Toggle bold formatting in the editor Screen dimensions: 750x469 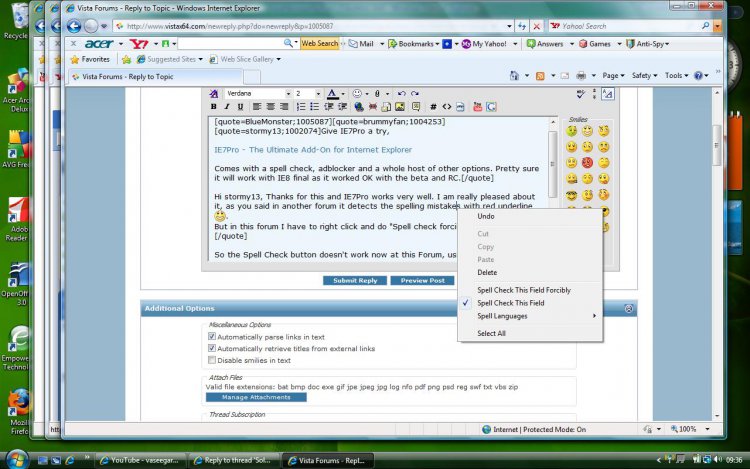214,107
